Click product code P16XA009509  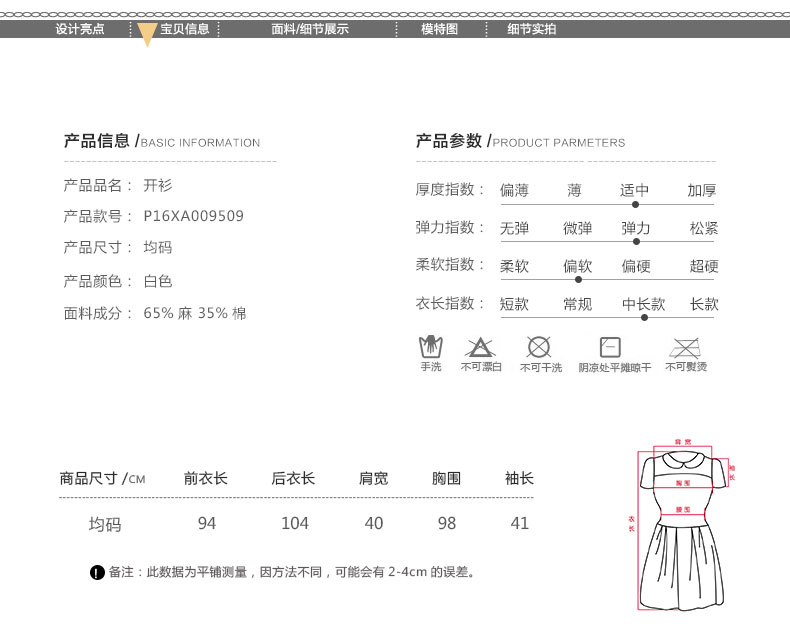(x=194, y=216)
